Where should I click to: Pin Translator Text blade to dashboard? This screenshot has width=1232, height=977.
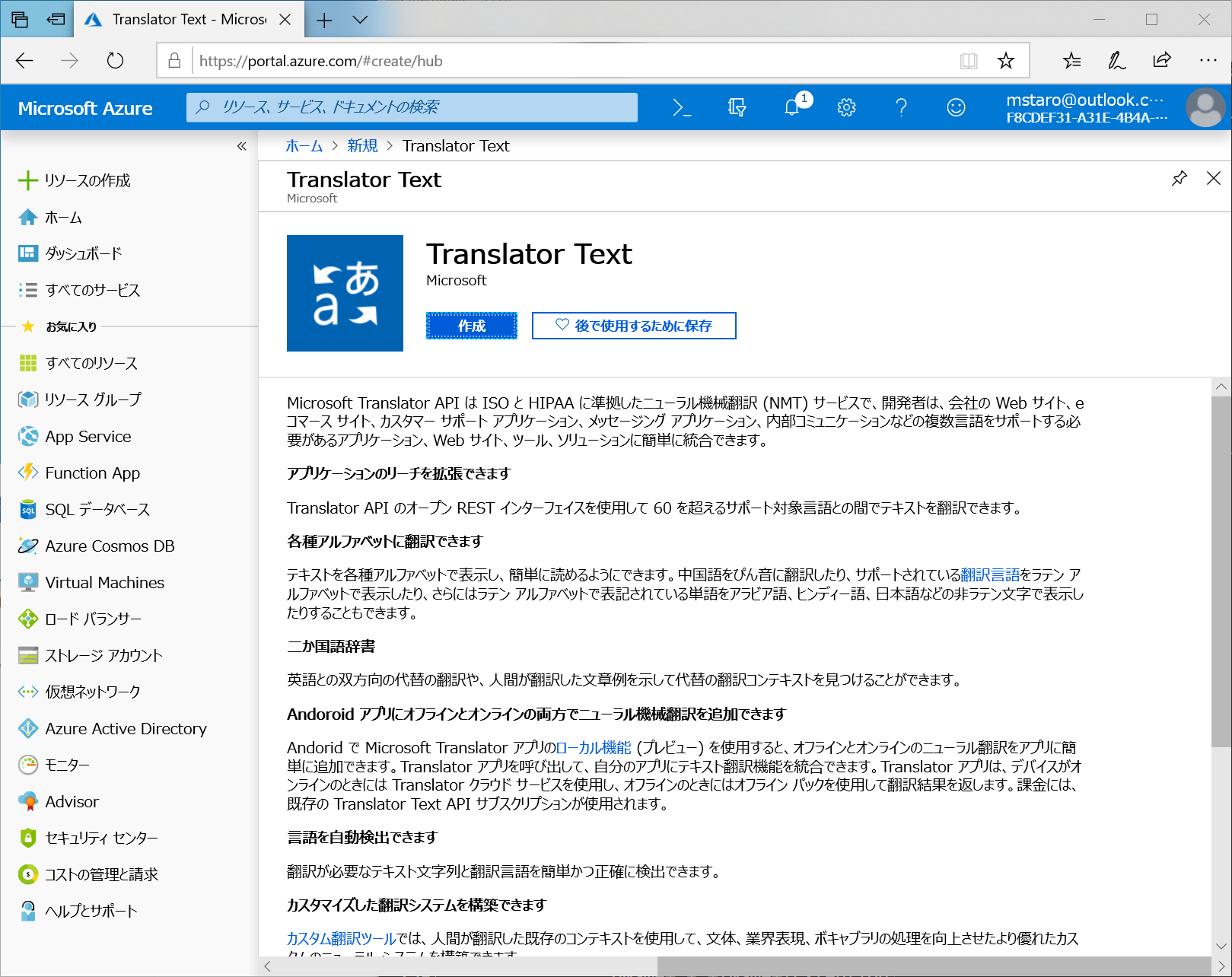click(1179, 179)
